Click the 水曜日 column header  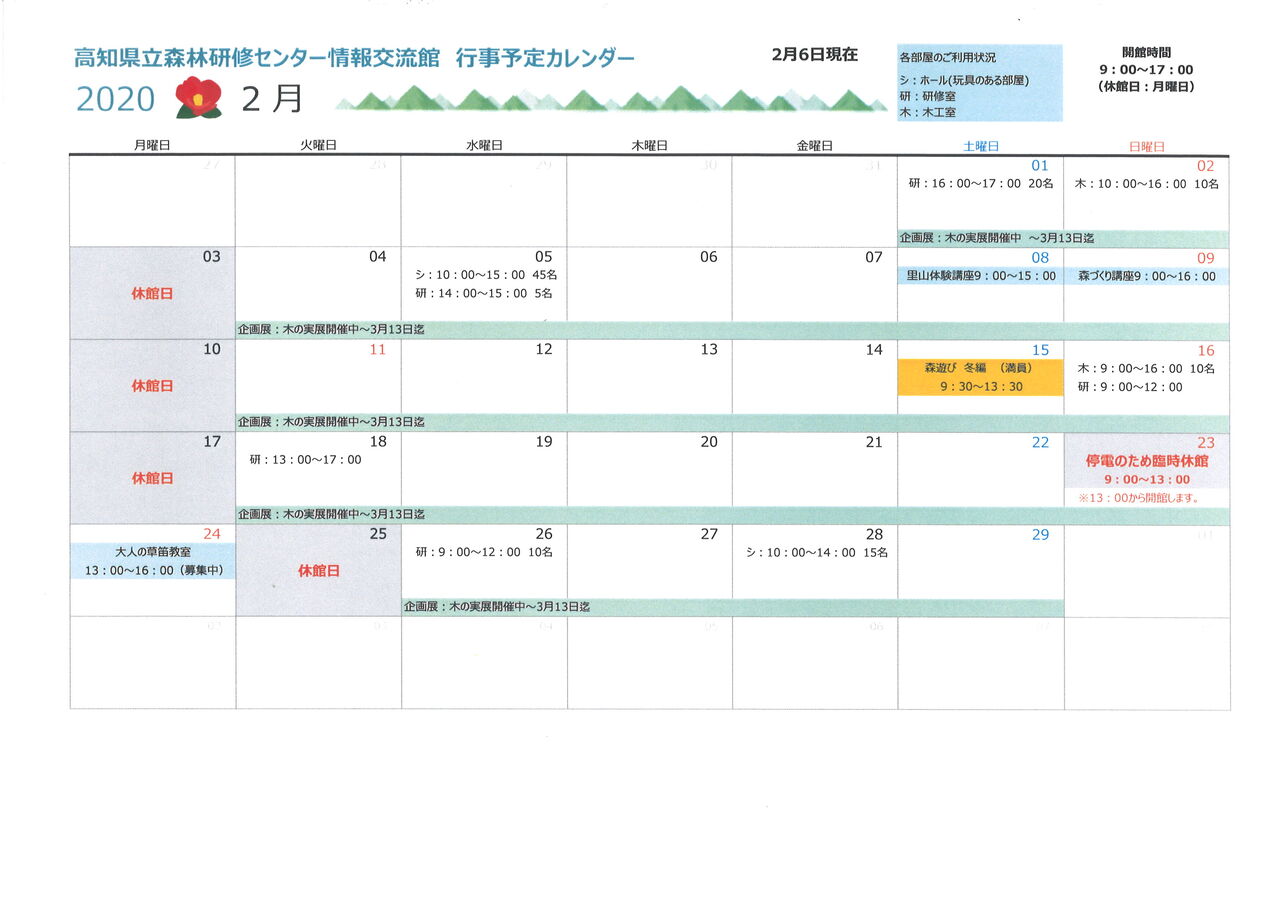[x=484, y=146]
